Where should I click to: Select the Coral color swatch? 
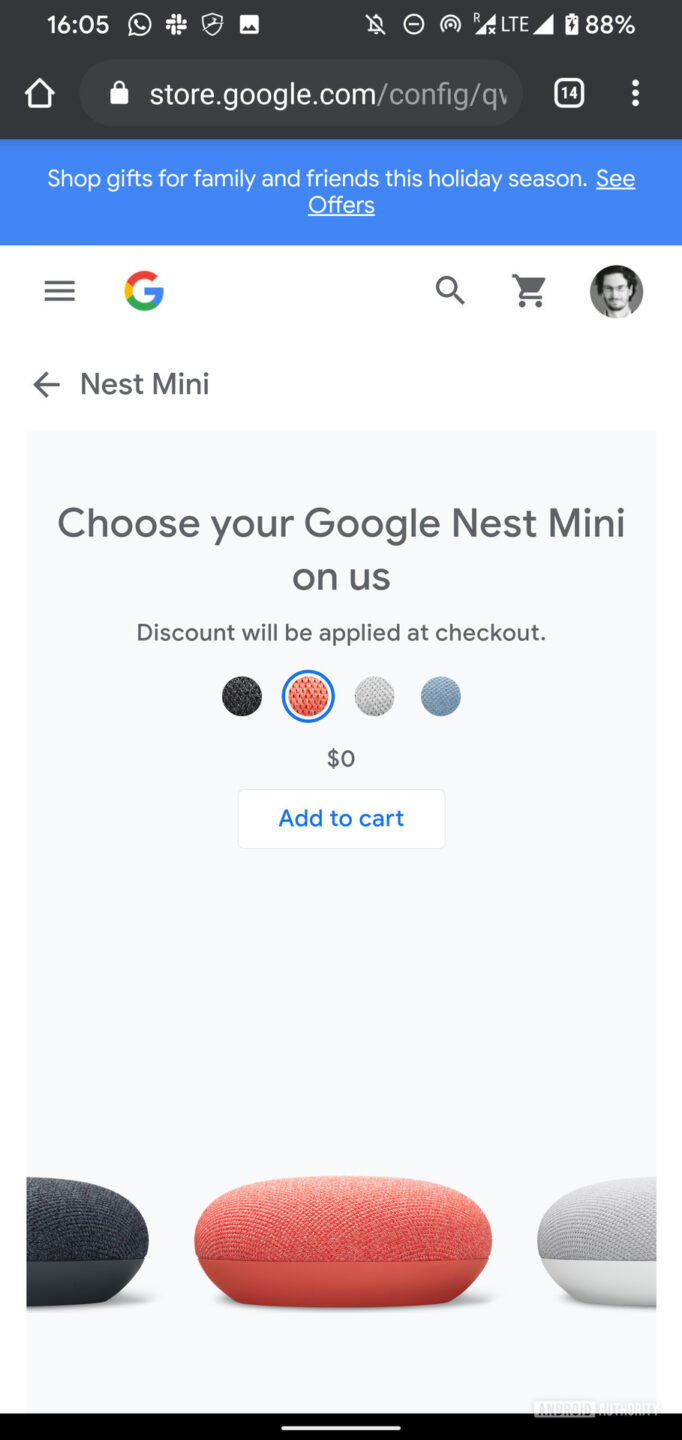click(x=307, y=696)
